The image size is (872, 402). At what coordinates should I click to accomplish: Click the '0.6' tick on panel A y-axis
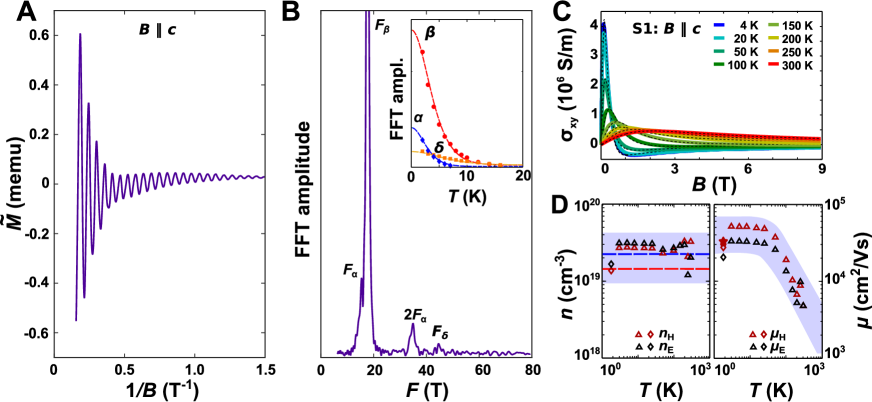click(x=40, y=36)
